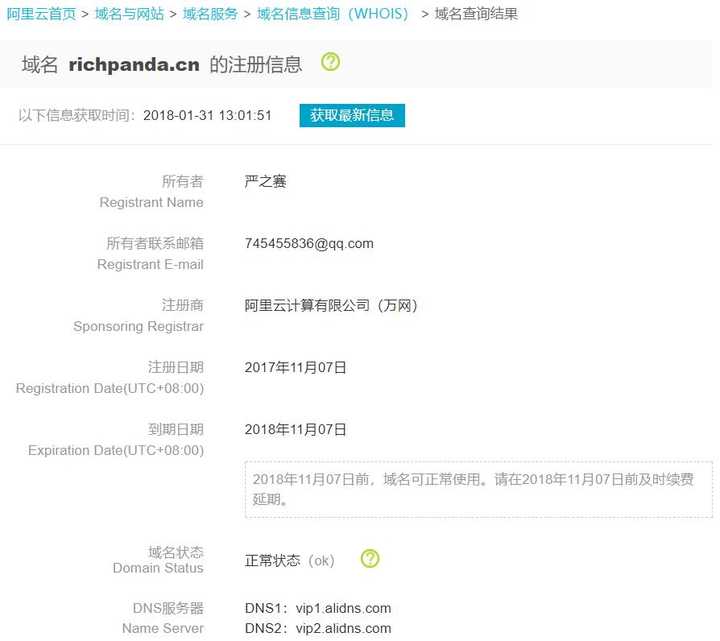Image resolution: width=720 pixels, height=641 pixels.
Task: Click the Sponsoring Registrar label
Action: coord(138,326)
